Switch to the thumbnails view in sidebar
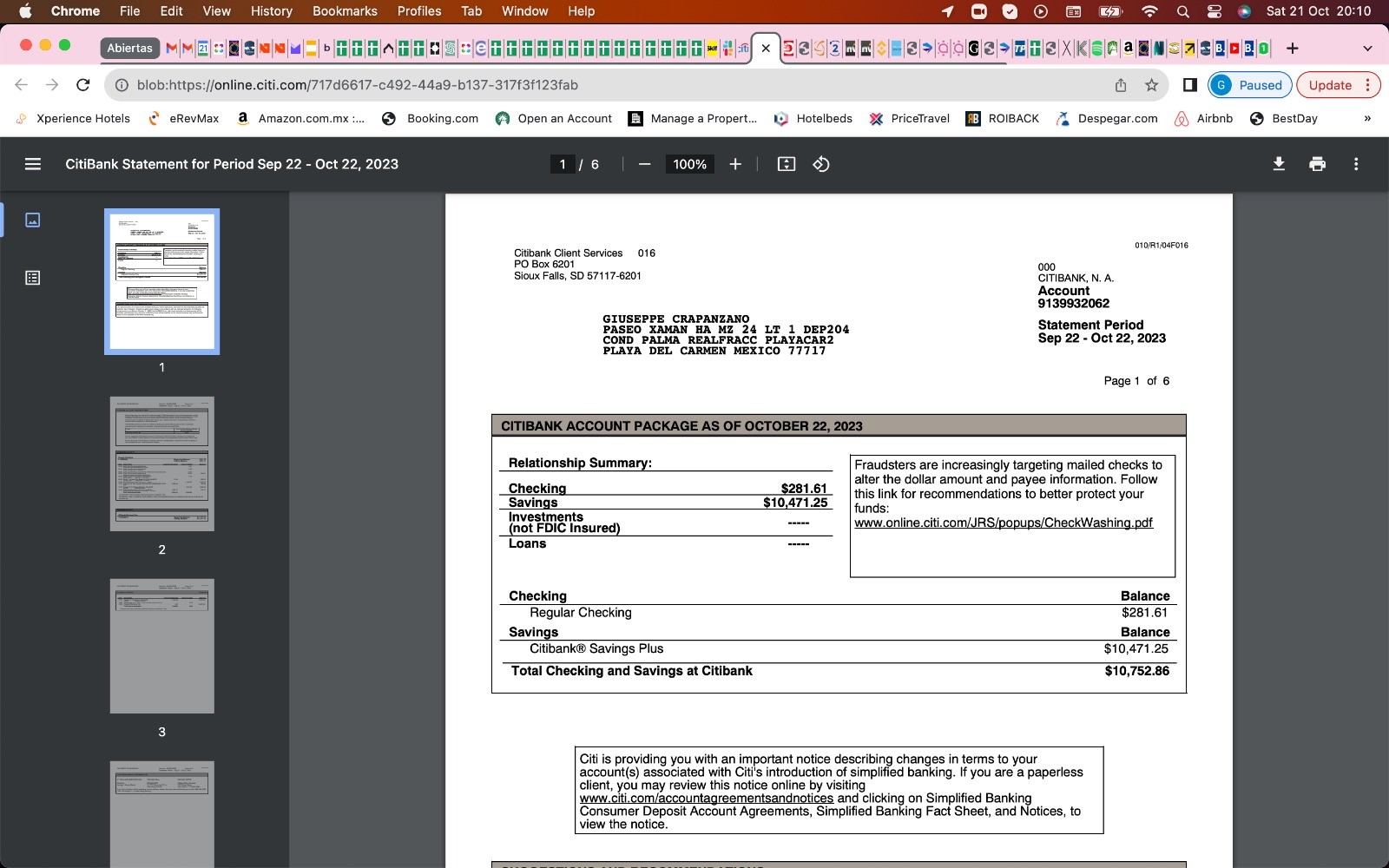The image size is (1389, 868). tap(33, 220)
